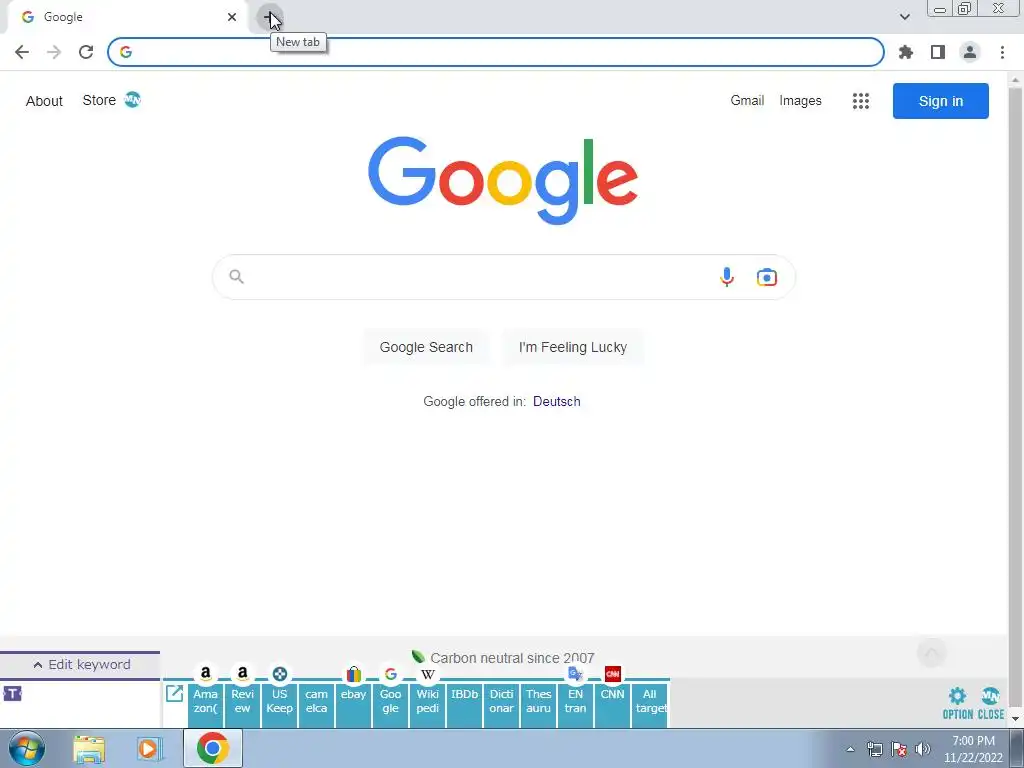Open the Extensions puzzle icon
The height and width of the screenshot is (768, 1024).
tap(906, 52)
